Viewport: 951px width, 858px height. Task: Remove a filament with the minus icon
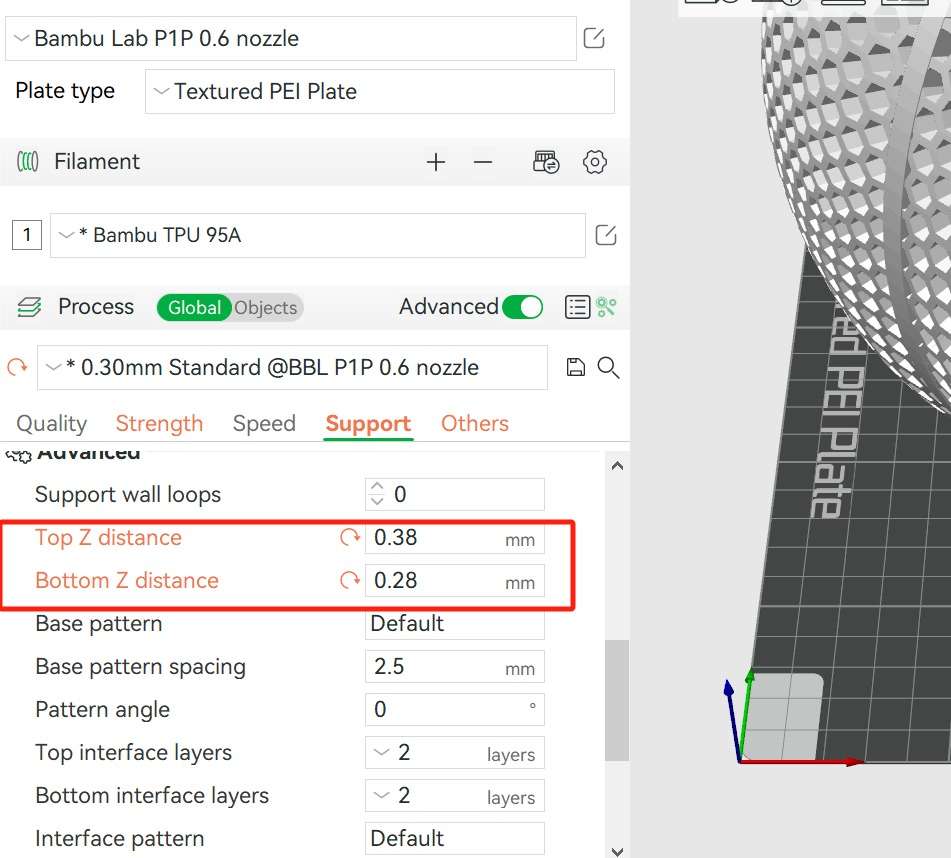pyautogui.click(x=483, y=162)
